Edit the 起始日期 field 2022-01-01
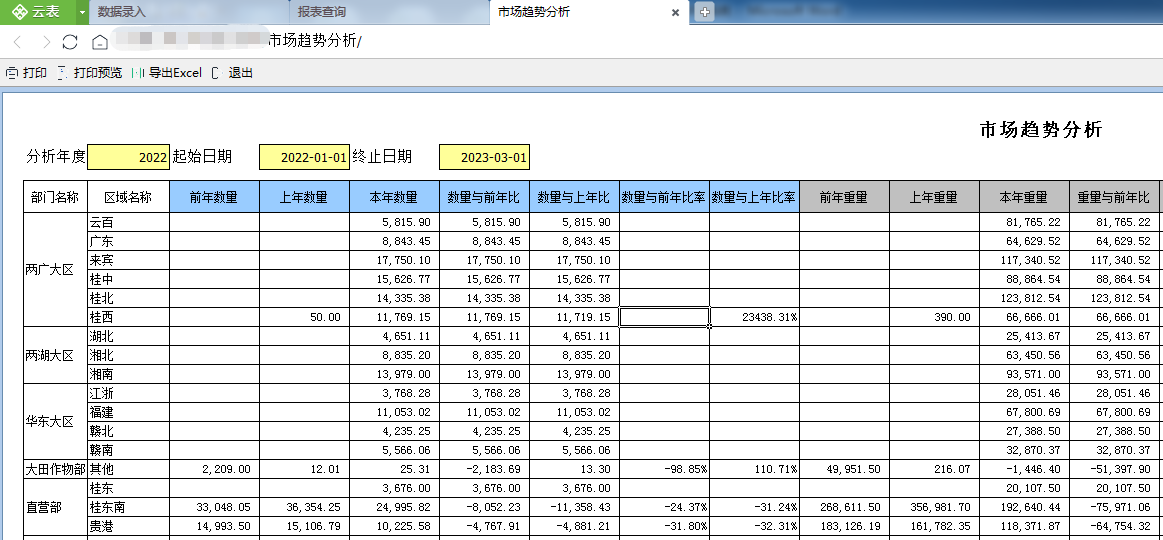1163x540 pixels. click(304, 157)
